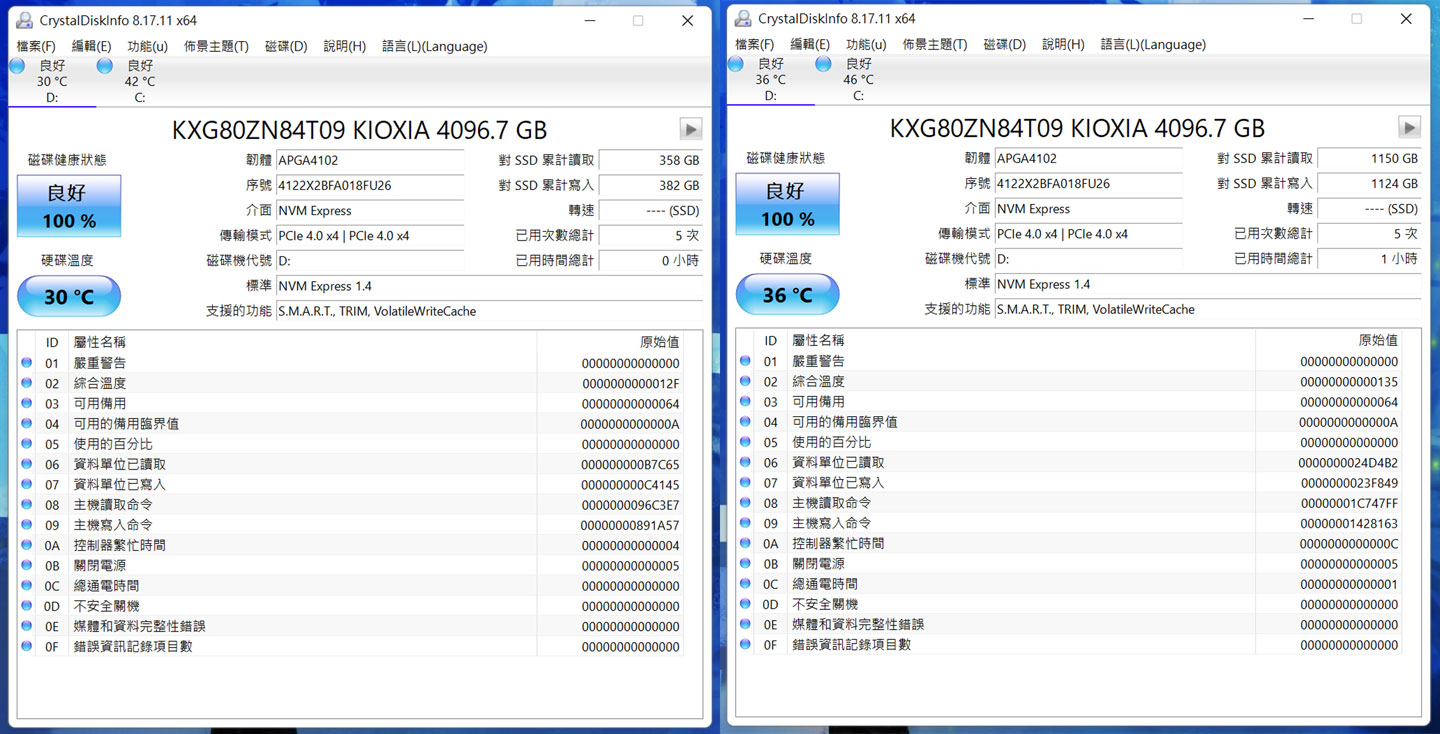Toggle the indicator for 可用備用 attribute
The image size is (1440, 734).
point(25,403)
